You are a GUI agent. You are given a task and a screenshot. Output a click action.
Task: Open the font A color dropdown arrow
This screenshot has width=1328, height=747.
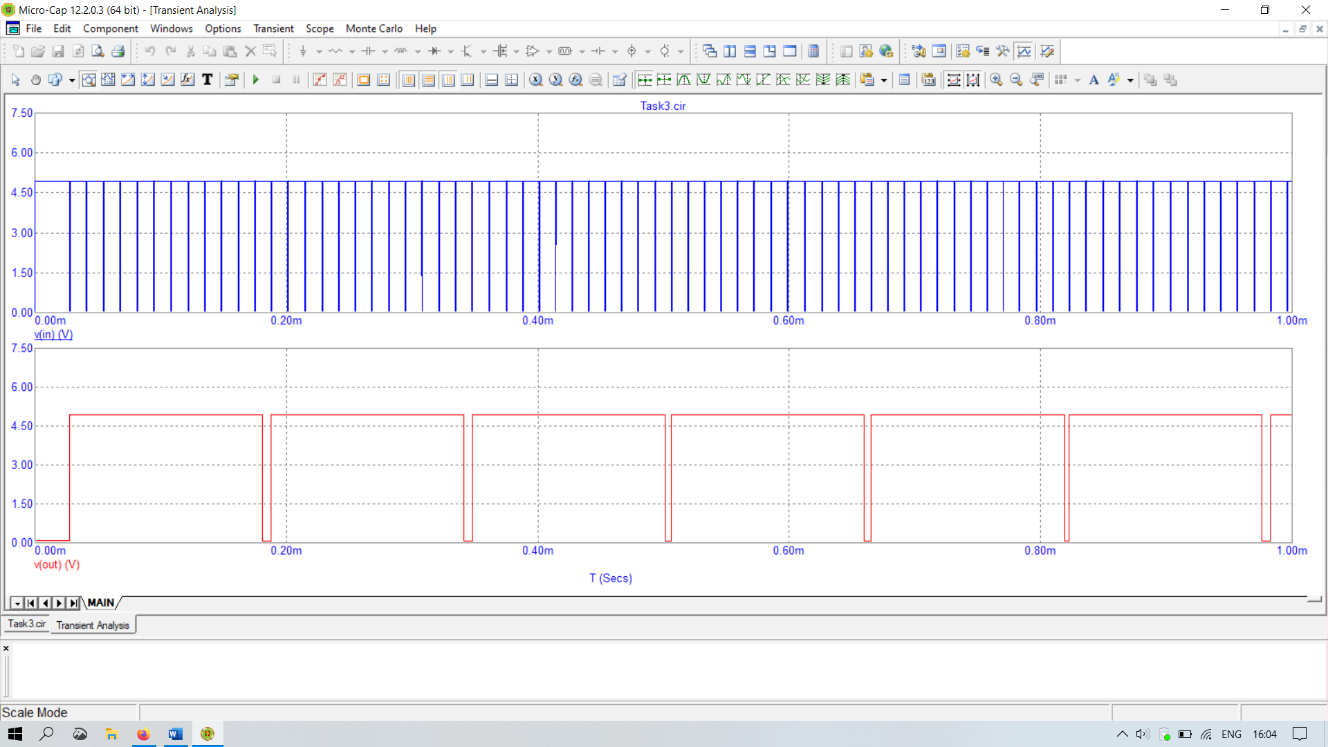1130,80
